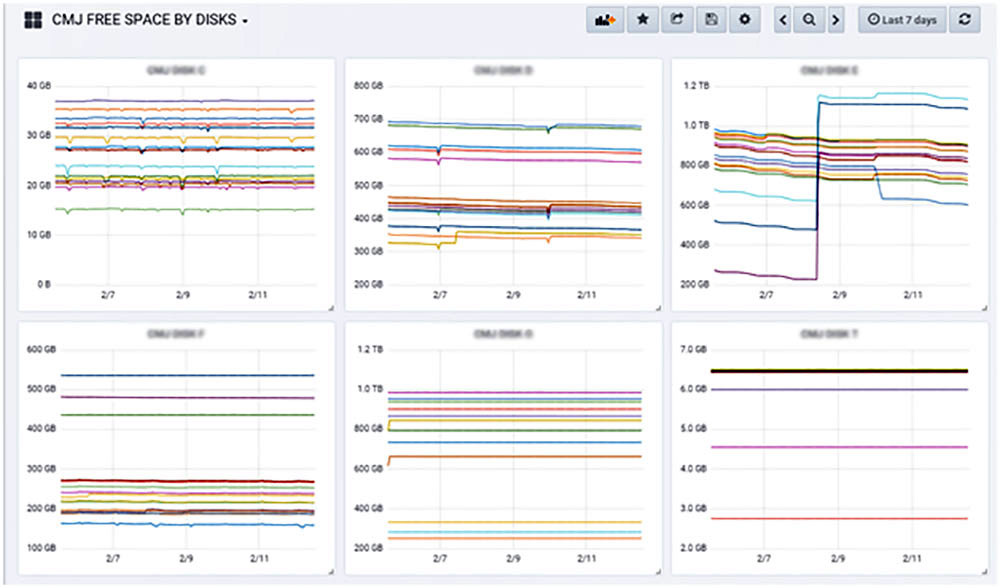Click the add panel chart icon
1000x588 pixels.
[605, 20]
